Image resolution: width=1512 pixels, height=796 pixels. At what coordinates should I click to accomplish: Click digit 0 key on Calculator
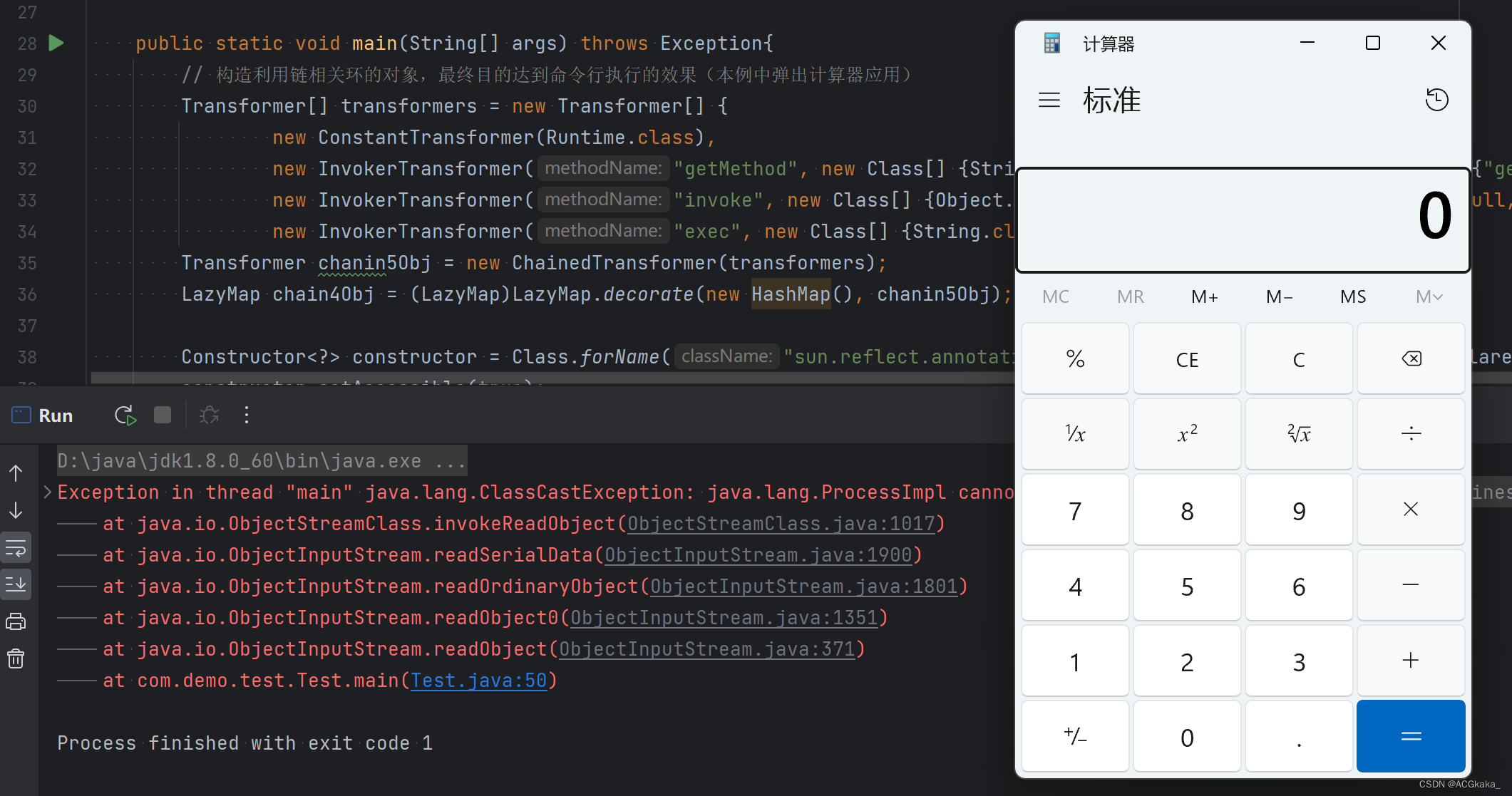click(x=1187, y=736)
